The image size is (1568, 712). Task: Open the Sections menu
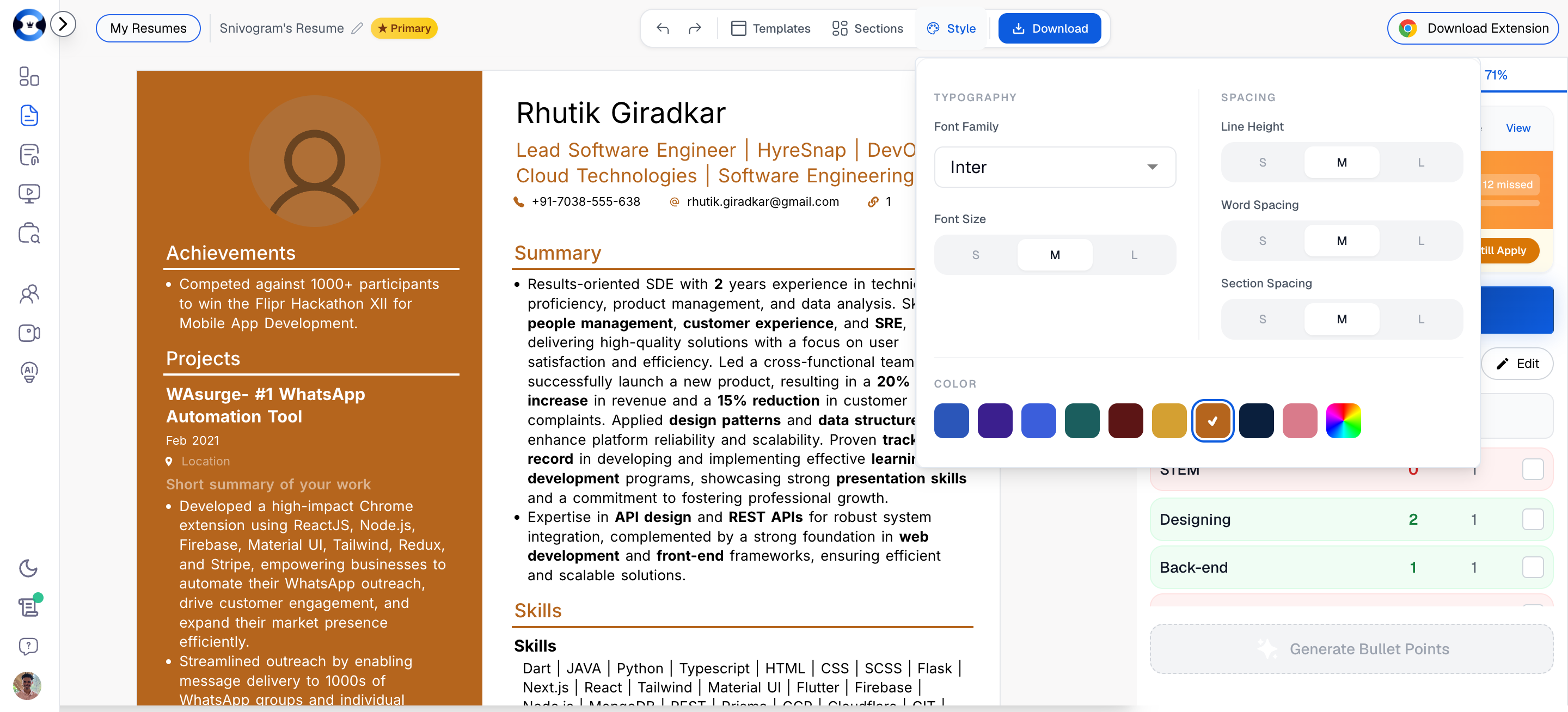click(867, 28)
